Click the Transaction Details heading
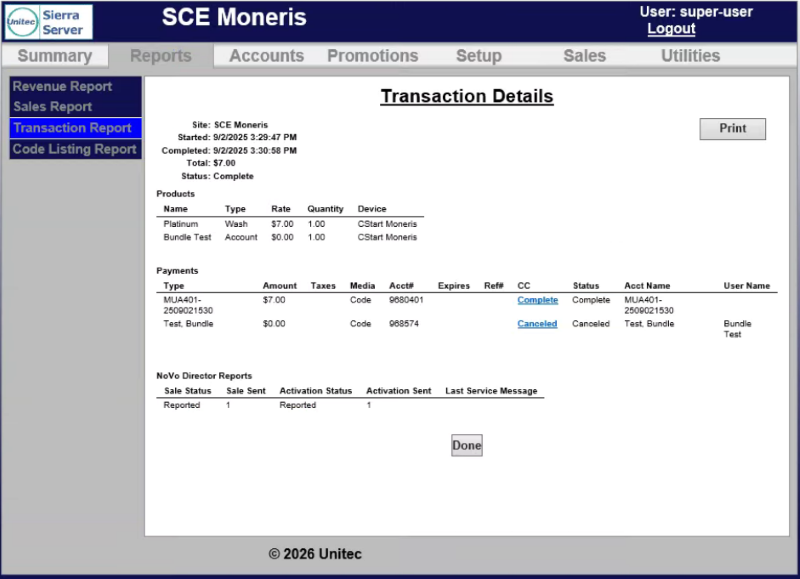 (x=467, y=96)
